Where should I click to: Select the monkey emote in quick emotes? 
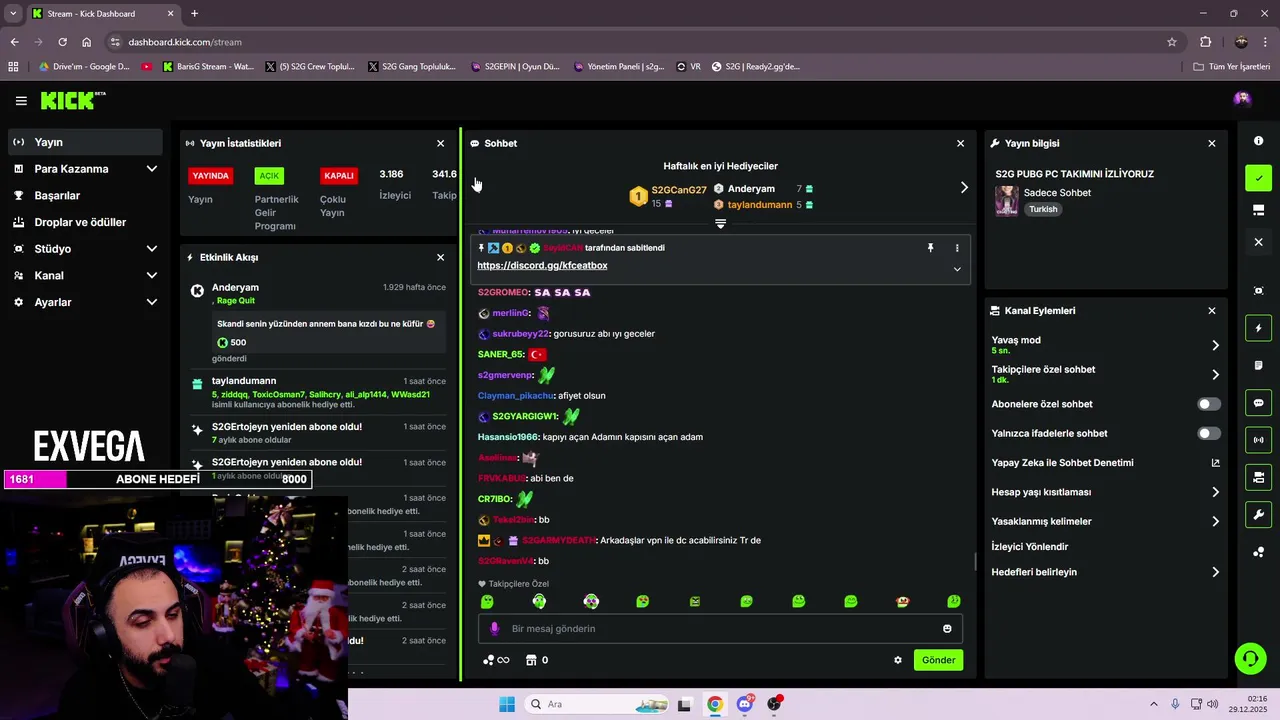click(x=902, y=601)
